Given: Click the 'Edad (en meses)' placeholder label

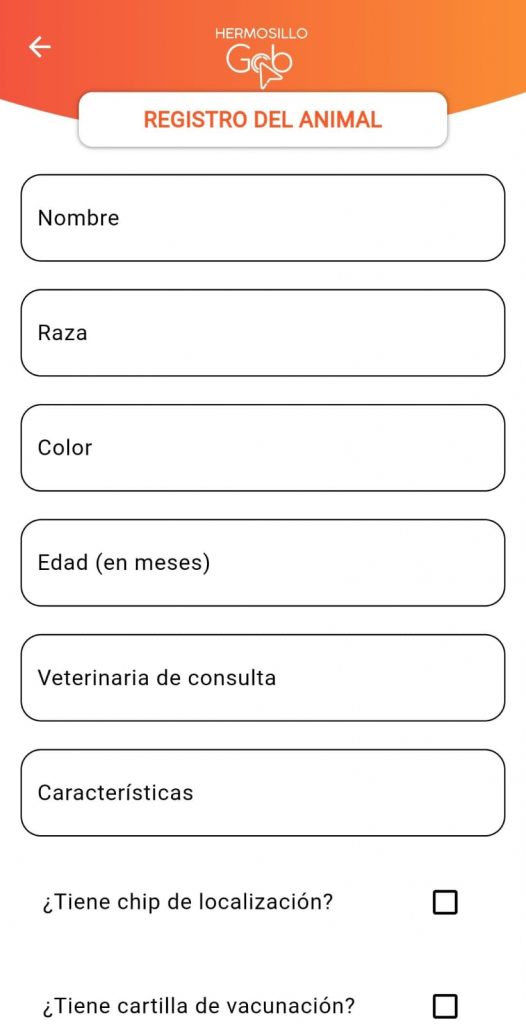Looking at the screenshot, I should pos(124,563).
